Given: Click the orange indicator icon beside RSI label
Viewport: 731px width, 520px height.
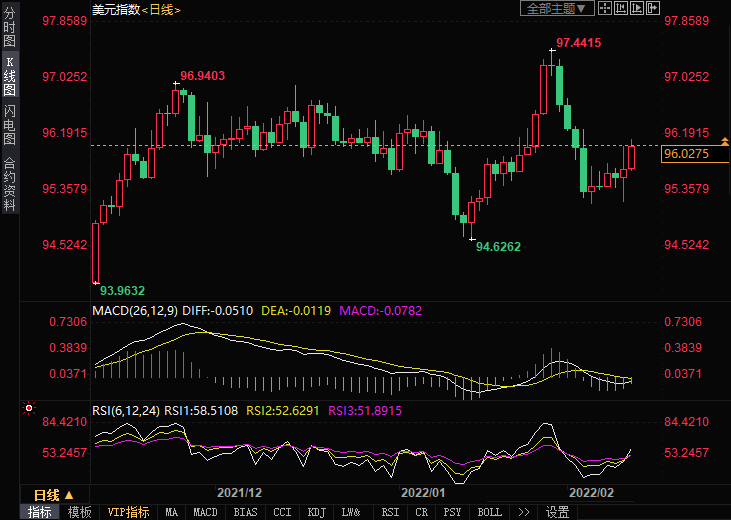Looking at the screenshot, I should (x=29, y=409).
